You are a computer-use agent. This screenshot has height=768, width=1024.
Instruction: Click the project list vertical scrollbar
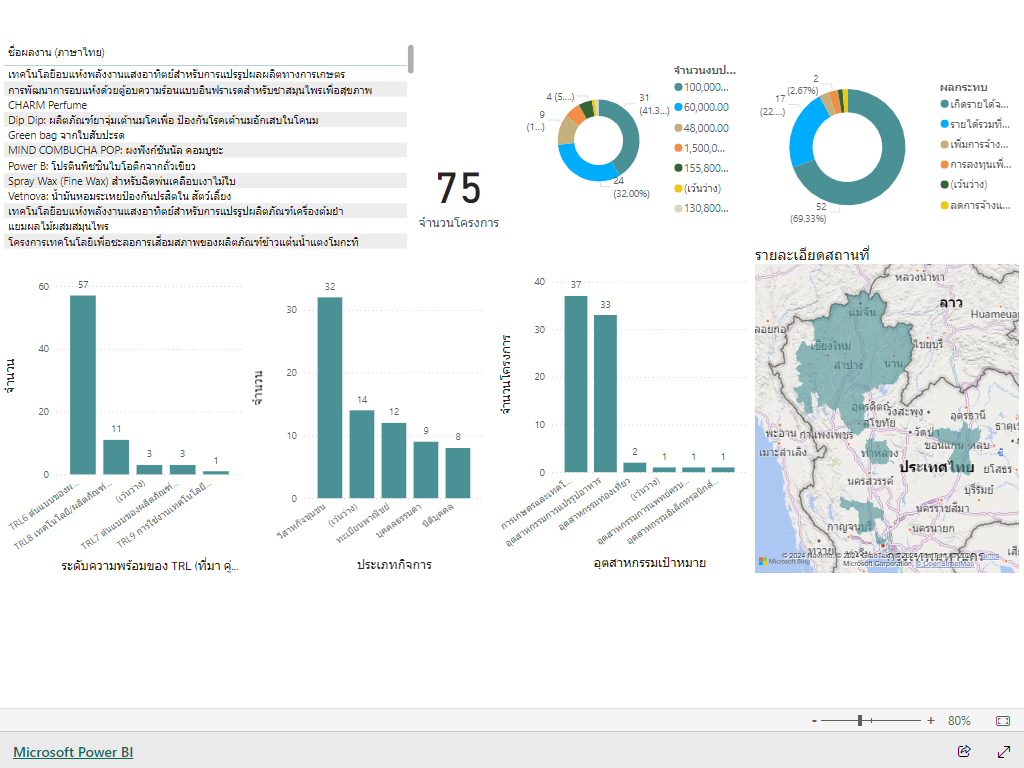click(410, 58)
